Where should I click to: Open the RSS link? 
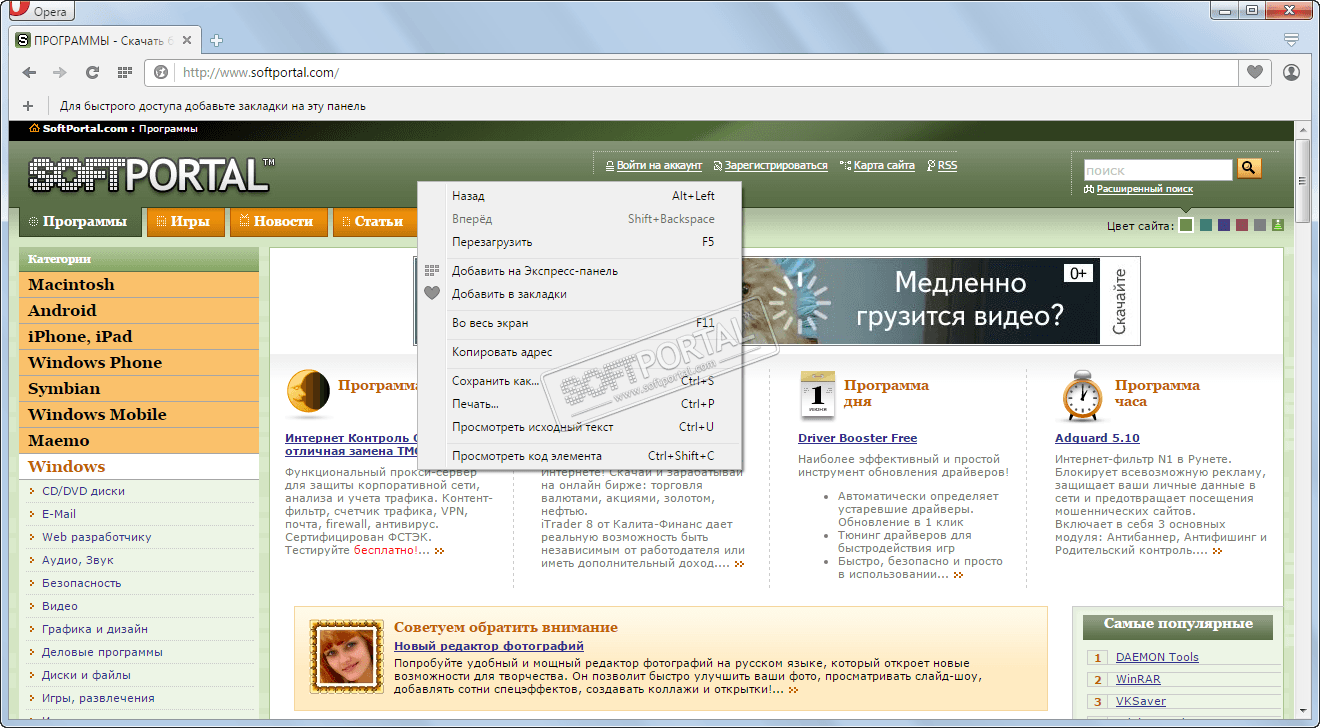947,165
